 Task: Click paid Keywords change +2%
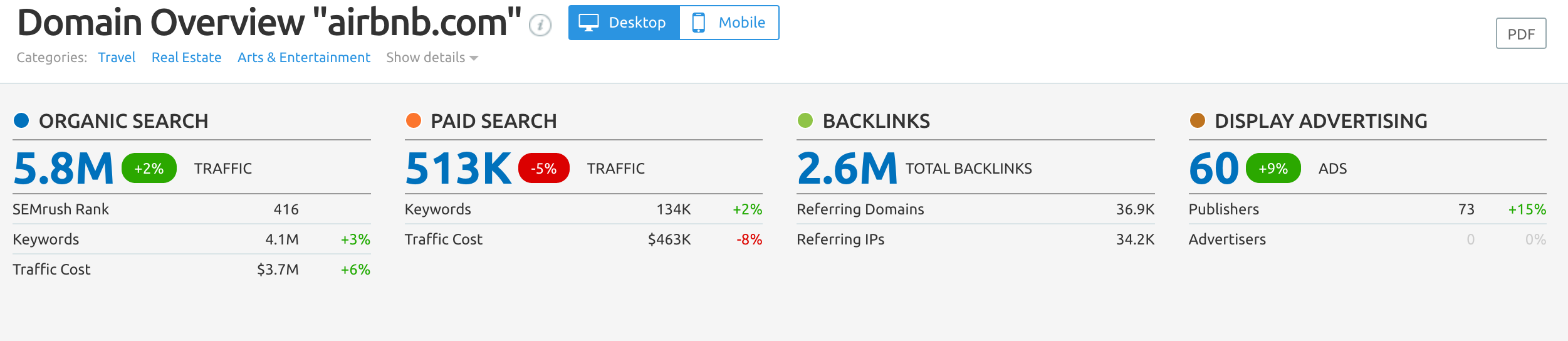click(x=748, y=209)
